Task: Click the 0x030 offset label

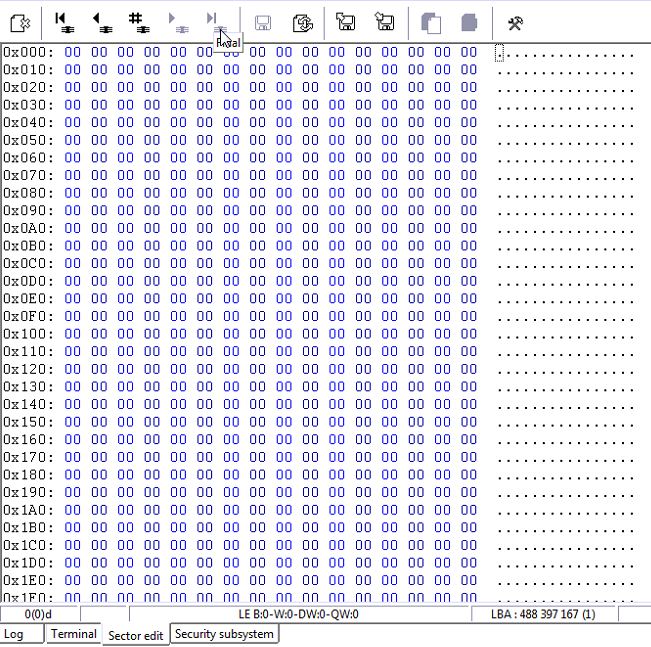Action: (x=28, y=105)
